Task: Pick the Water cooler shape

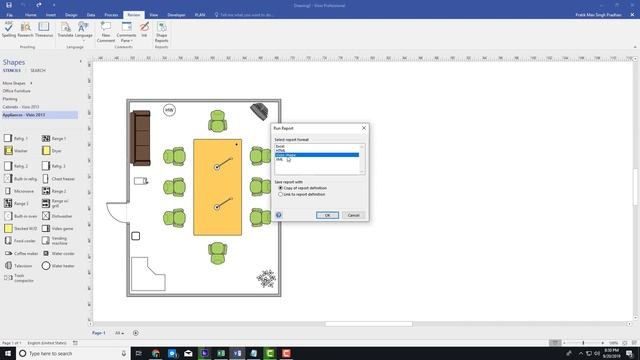Action: click(58, 253)
